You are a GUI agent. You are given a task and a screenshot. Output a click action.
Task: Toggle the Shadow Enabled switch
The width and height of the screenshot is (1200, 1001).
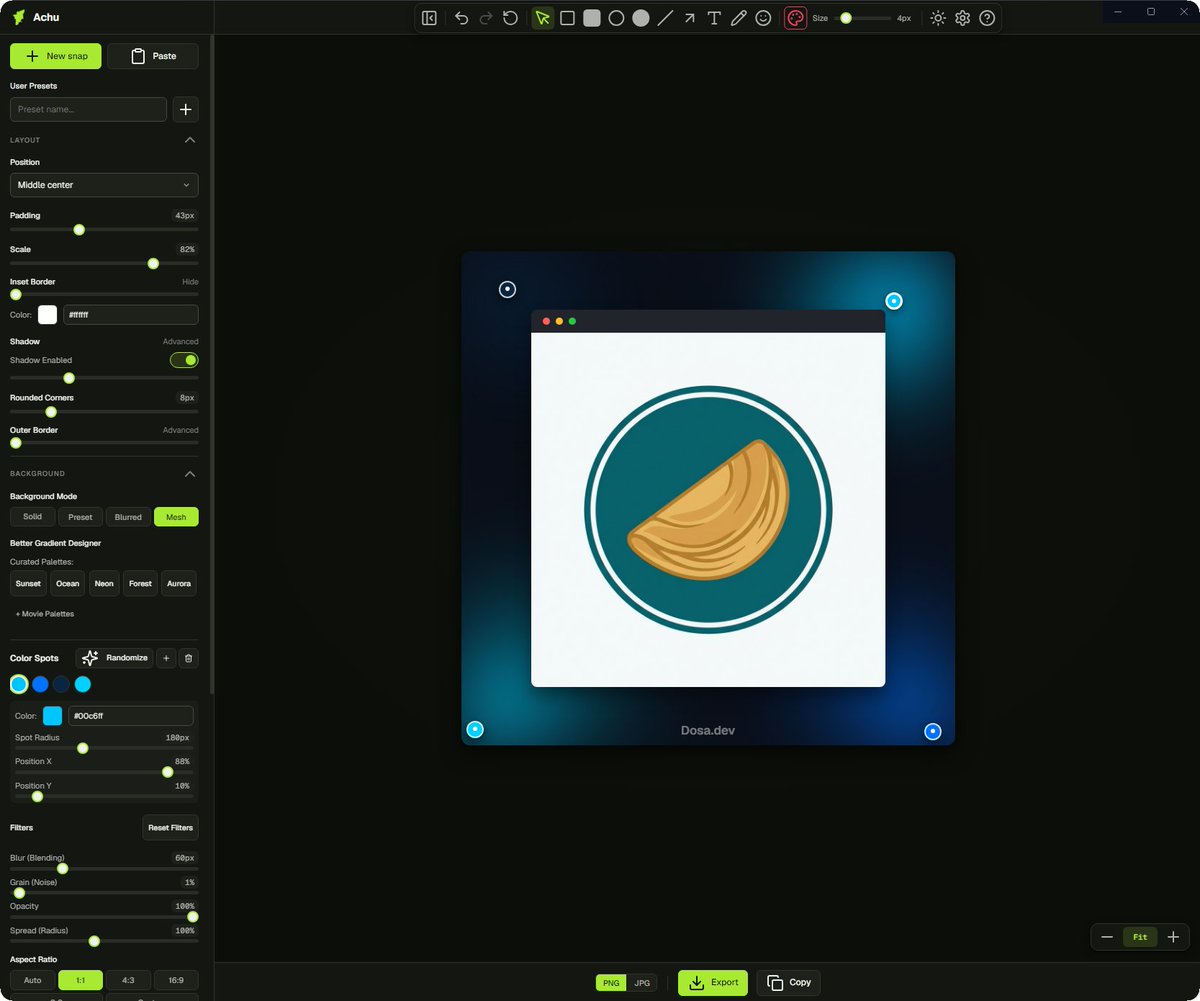(184, 360)
